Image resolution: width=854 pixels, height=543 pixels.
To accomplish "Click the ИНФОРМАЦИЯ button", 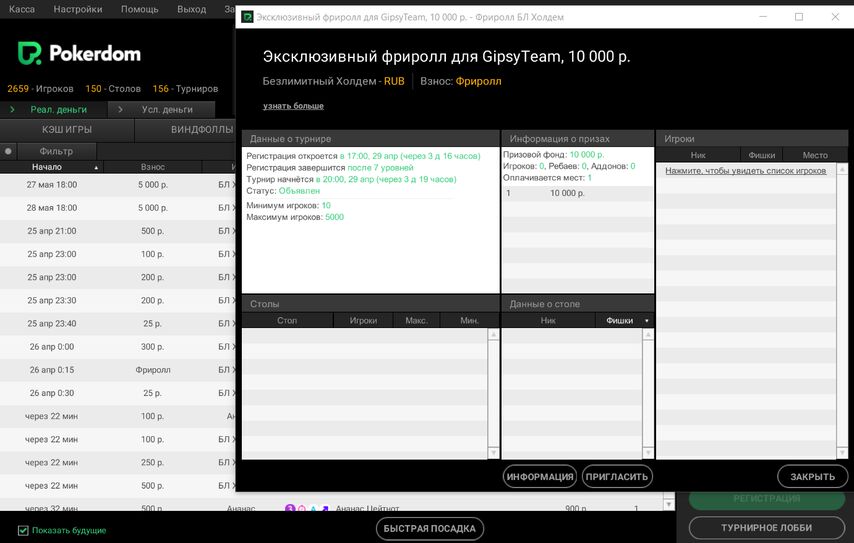I will [x=540, y=477].
